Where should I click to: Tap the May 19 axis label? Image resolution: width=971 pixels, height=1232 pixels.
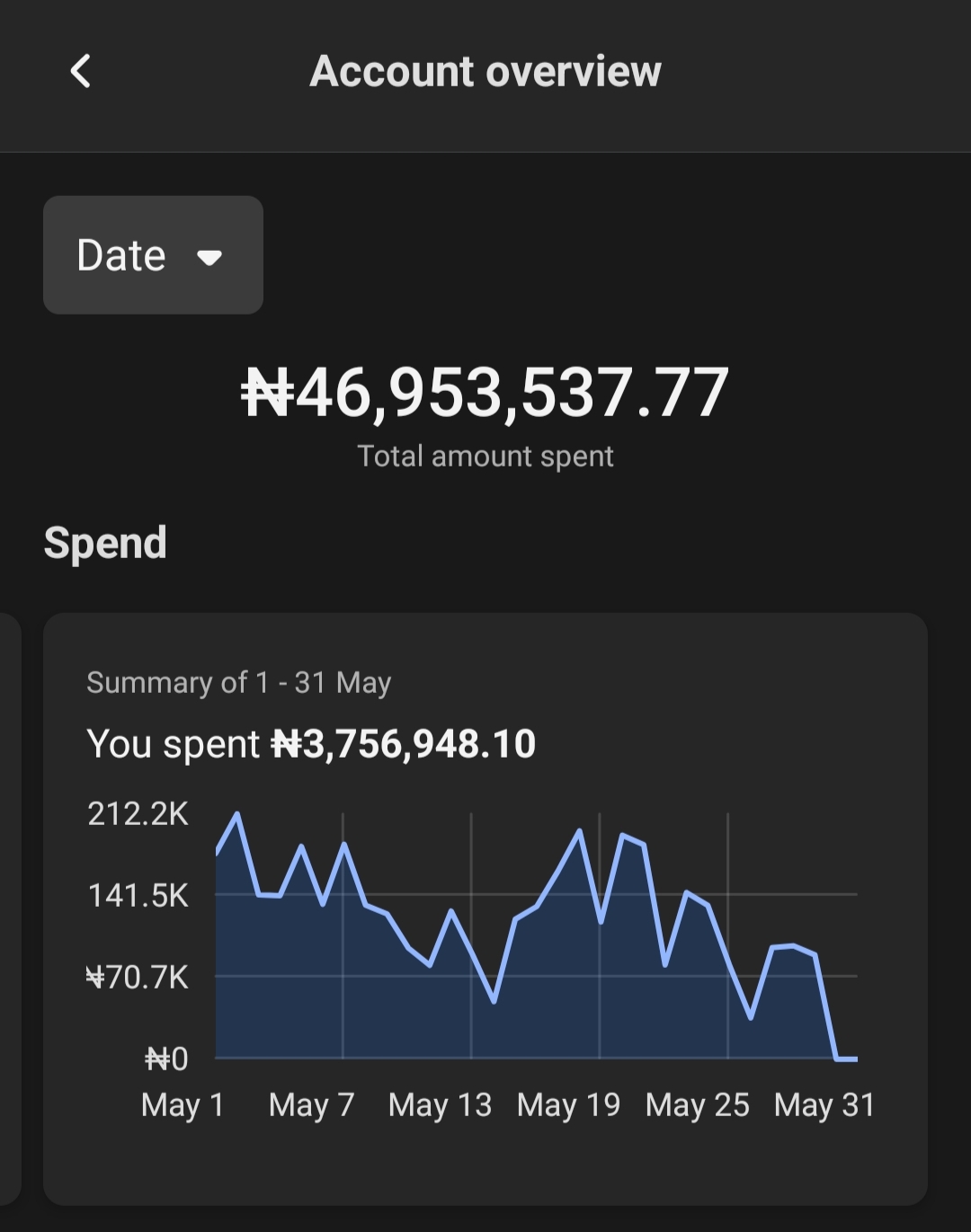[x=568, y=1105]
